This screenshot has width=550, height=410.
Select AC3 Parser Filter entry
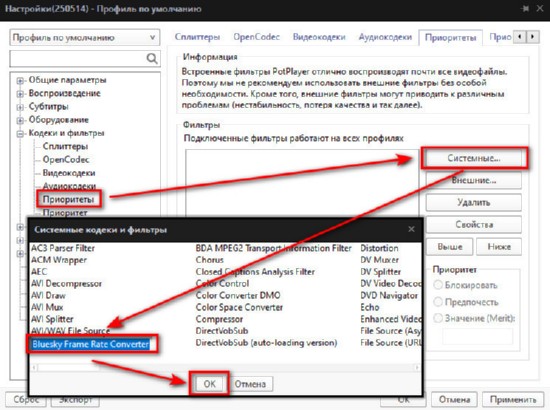click(63, 248)
